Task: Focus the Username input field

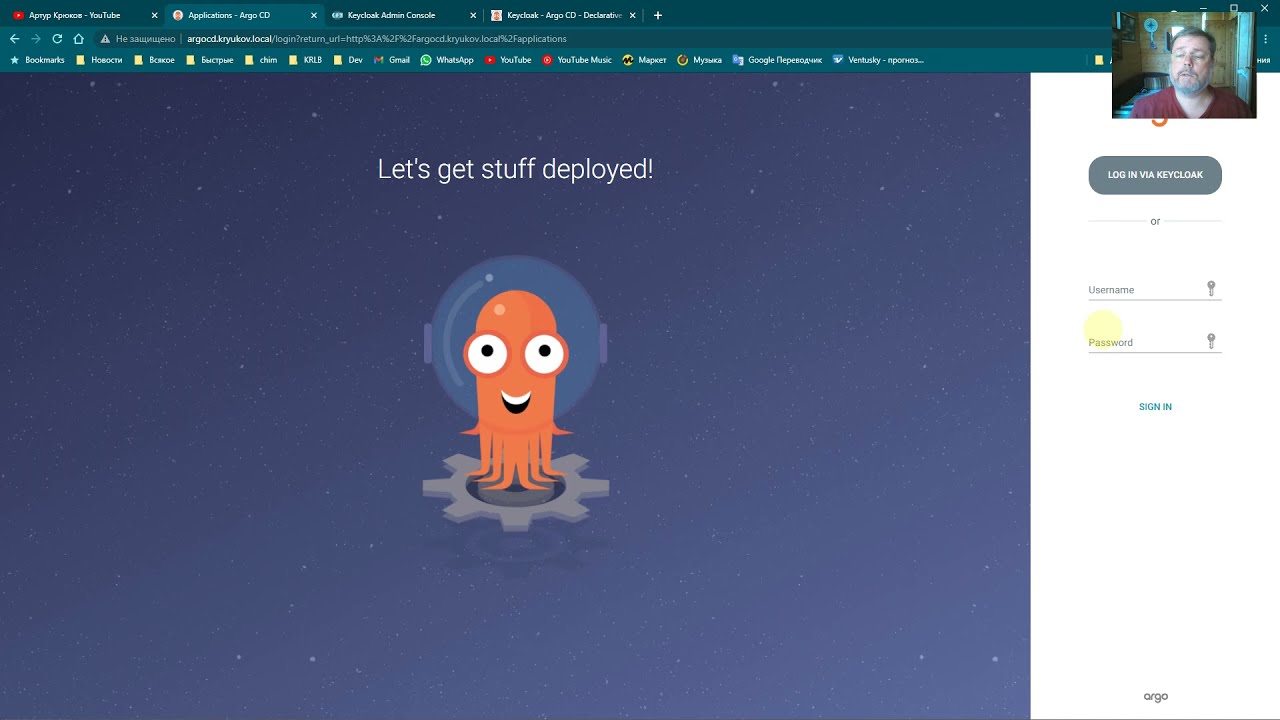Action: [x=1155, y=289]
